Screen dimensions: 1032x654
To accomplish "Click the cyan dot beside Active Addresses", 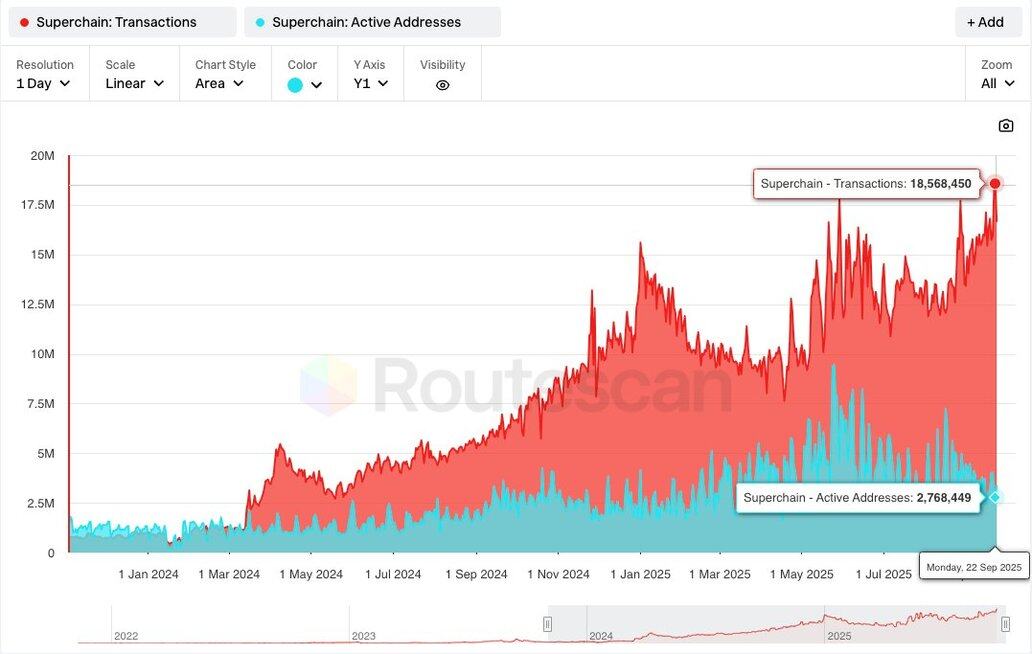I will pos(260,22).
